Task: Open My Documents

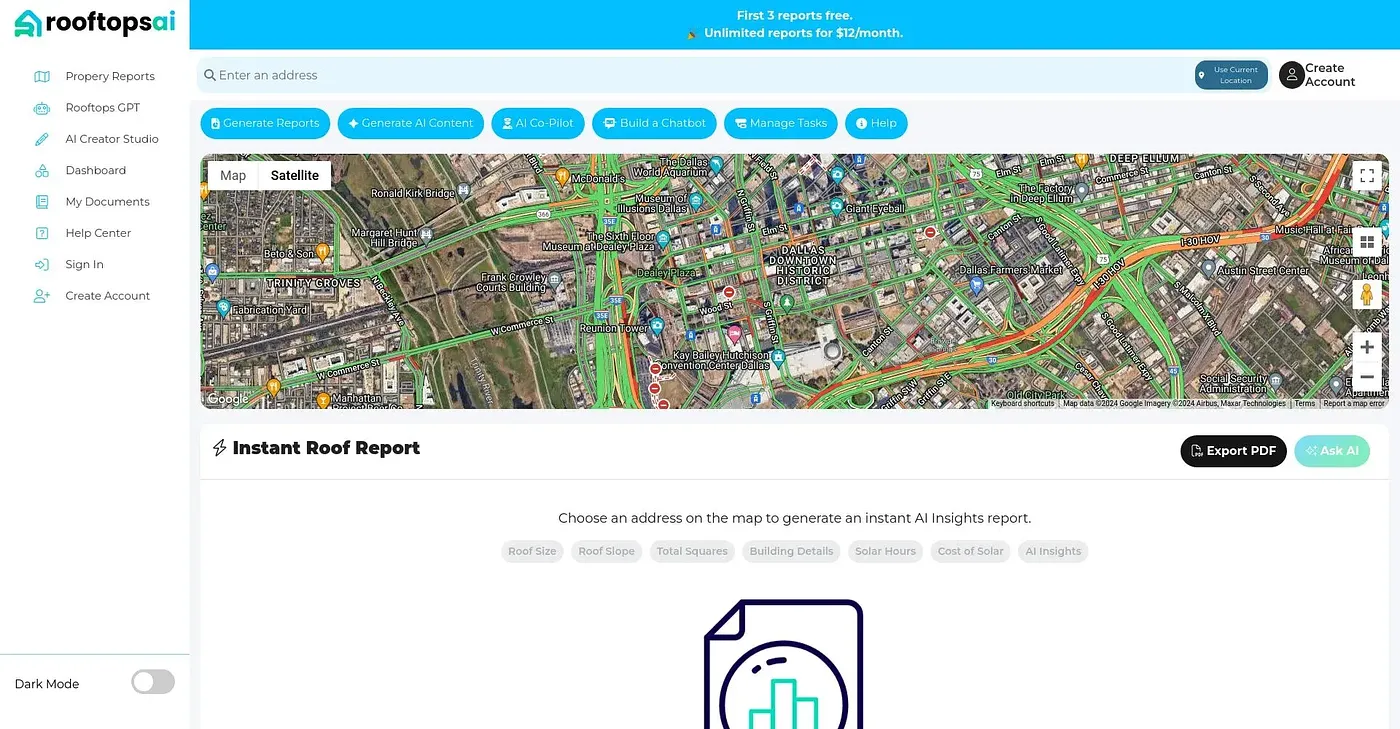Action: 107,202
